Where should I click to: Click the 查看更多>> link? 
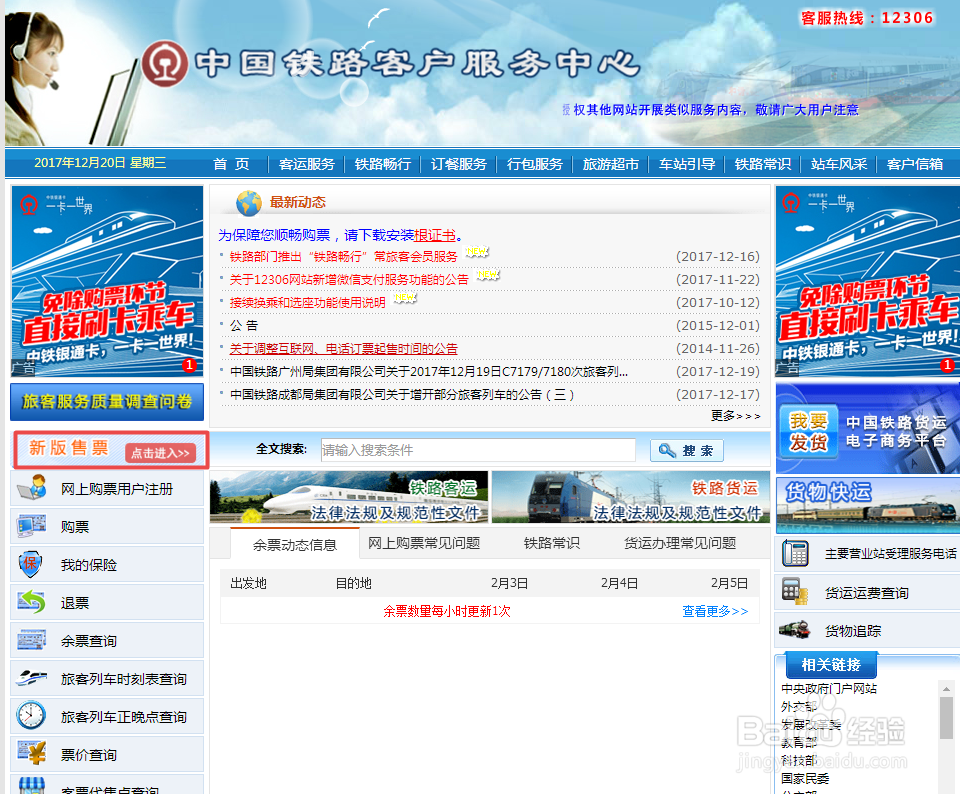[715, 611]
